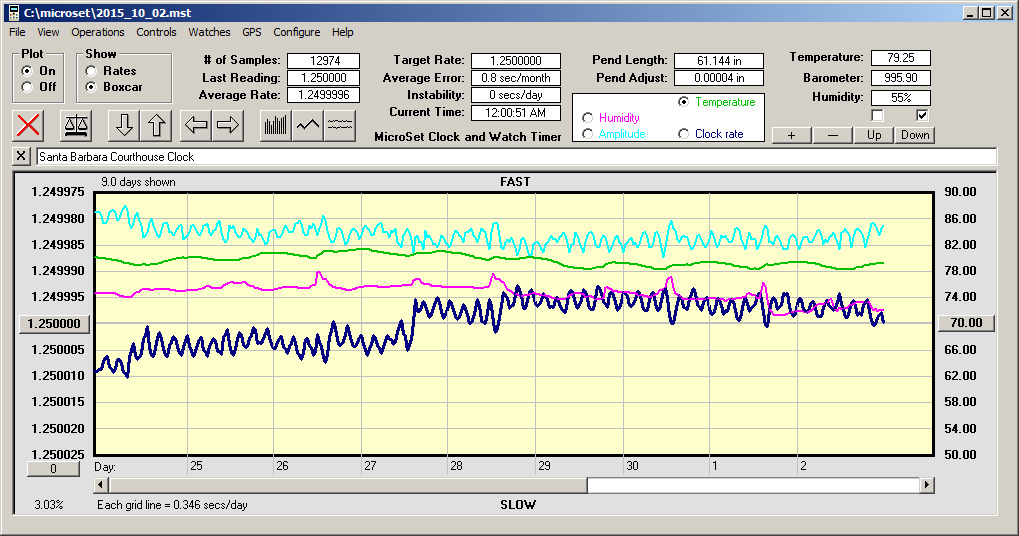Click the up arrow toolbar icon
Image resolution: width=1019 pixels, height=536 pixels.
pyautogui.click(x=156, y=125)
